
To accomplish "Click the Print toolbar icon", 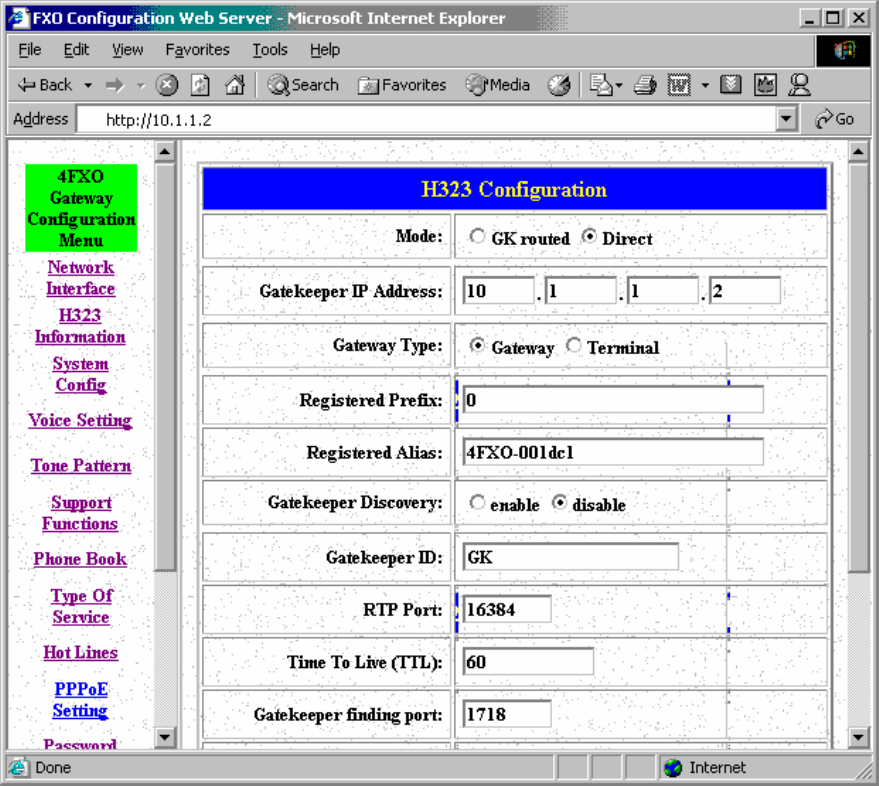I will pos(645,86).
